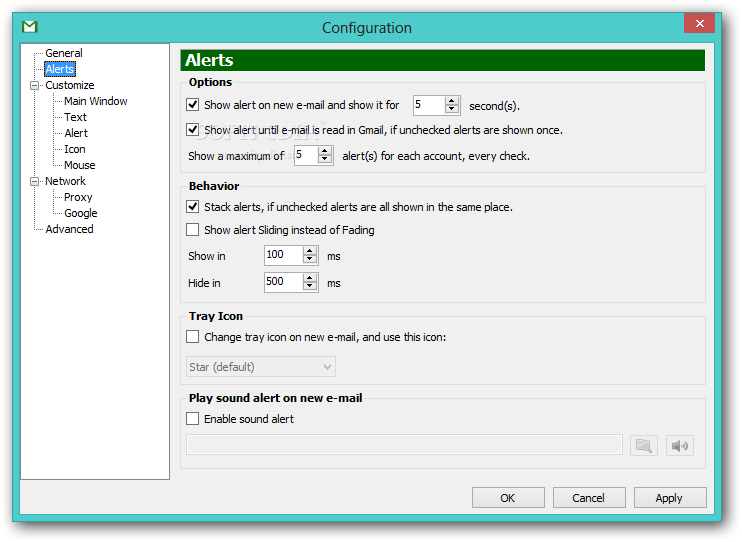Click the browse sound file icon button

[644, 445]
